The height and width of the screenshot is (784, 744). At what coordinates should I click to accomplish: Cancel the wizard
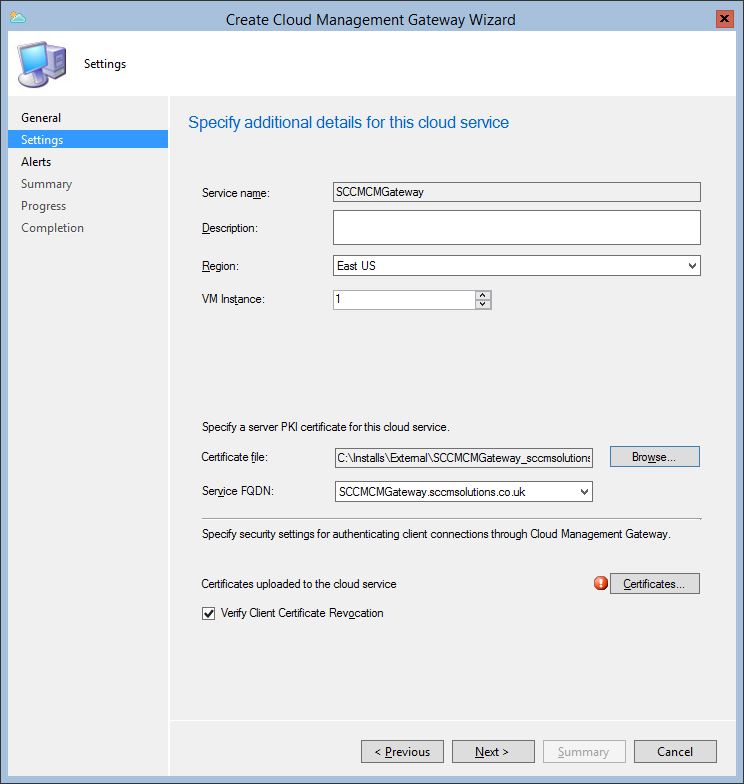[675, 752]
